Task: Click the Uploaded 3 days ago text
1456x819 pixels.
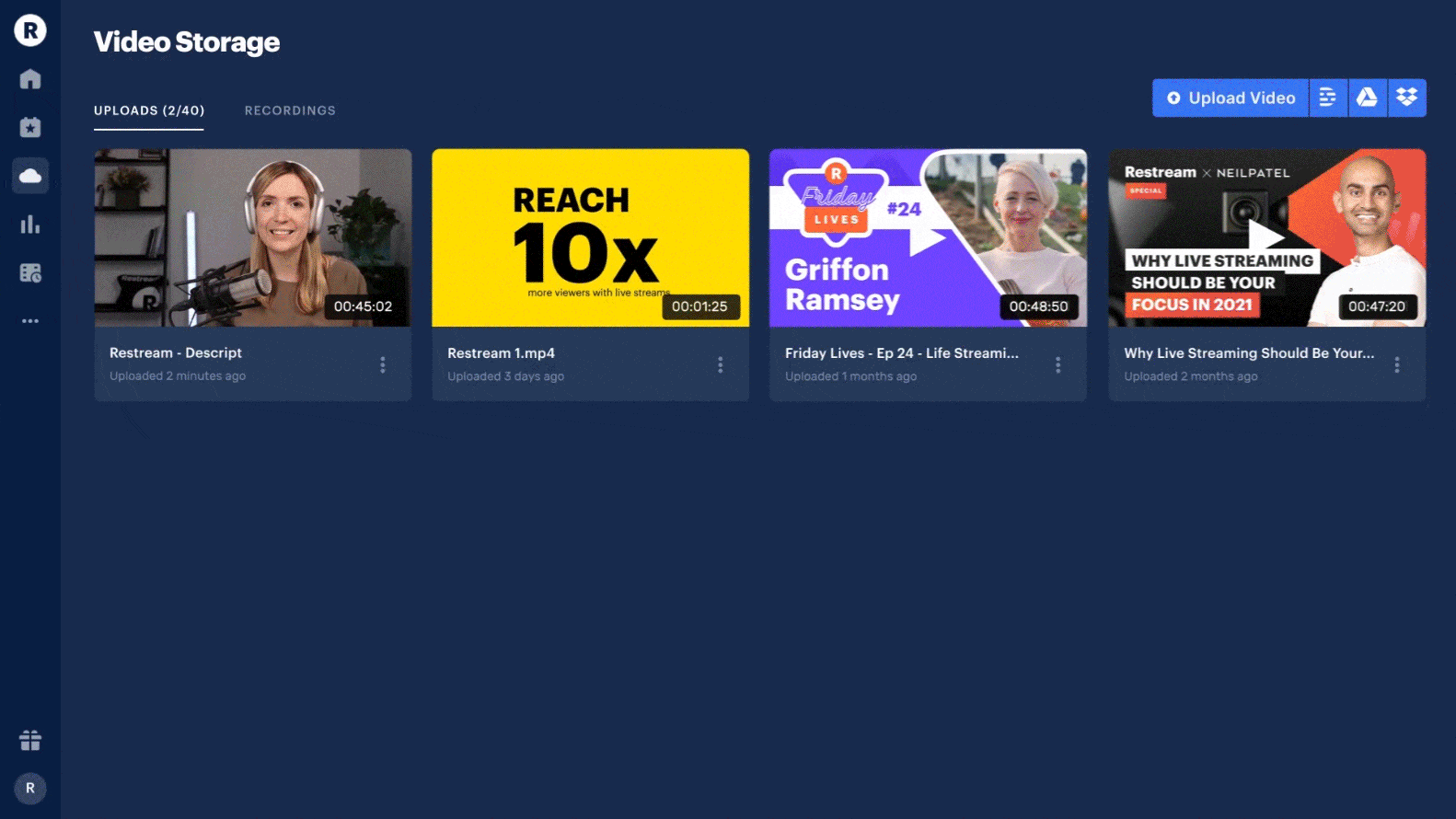Action: 506,376
